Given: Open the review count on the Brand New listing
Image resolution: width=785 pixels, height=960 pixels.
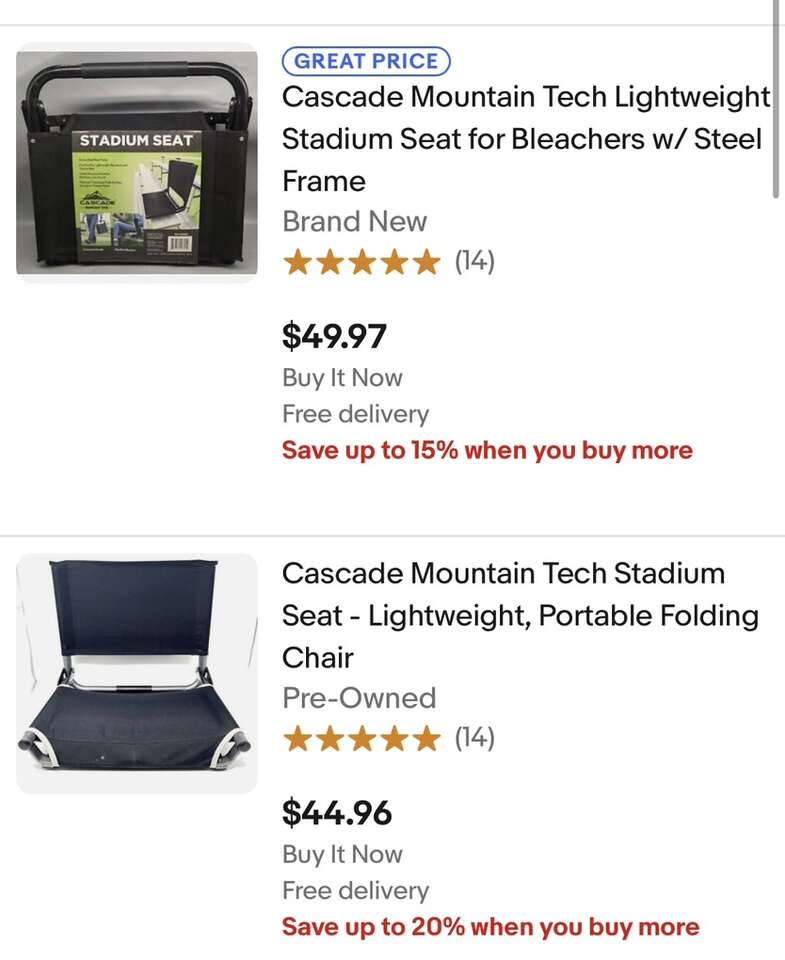Looking at the screenshot, I should pos(475,262).
